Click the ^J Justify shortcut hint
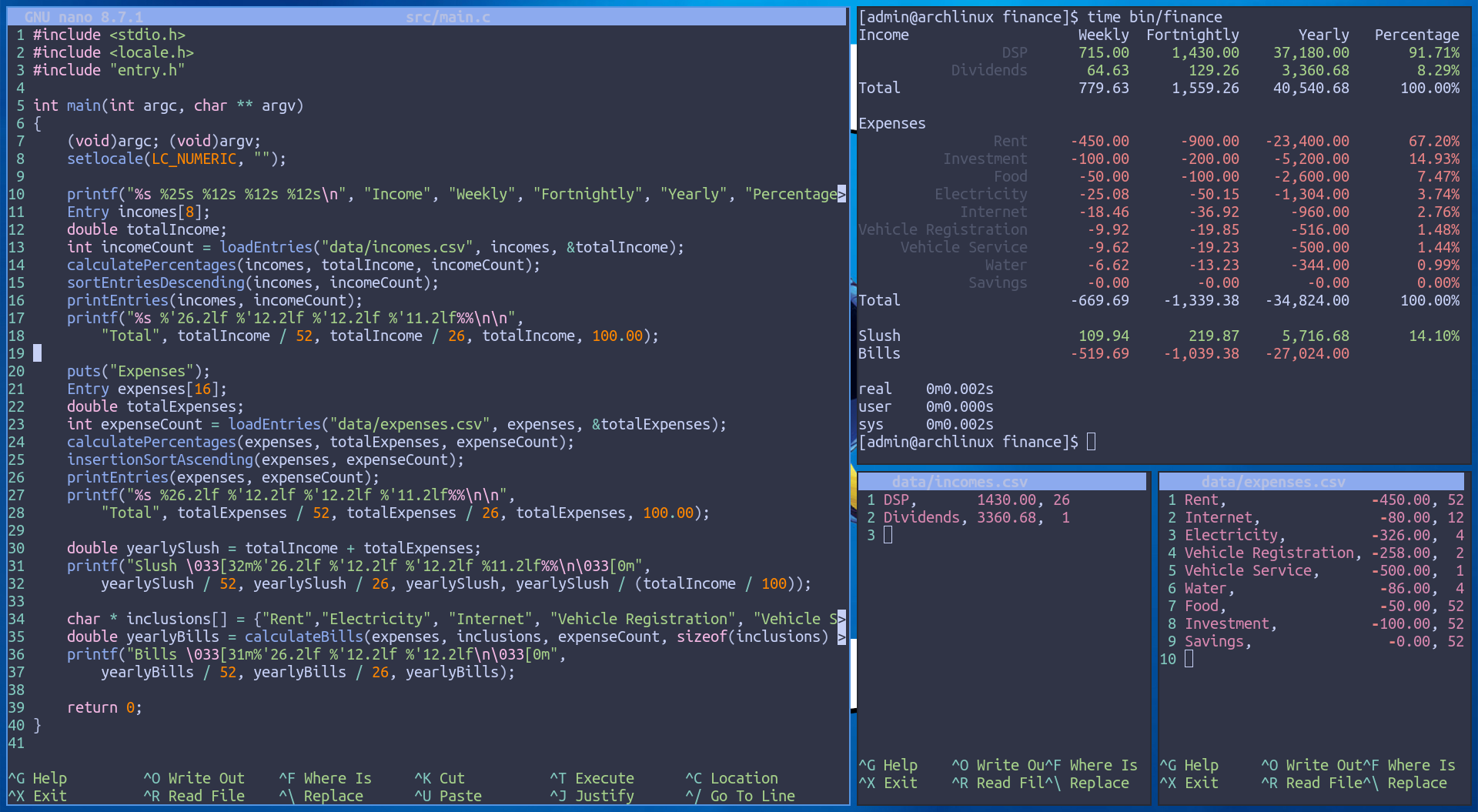Viewport: 1478px width, 812px height. [x=592, y=796]
